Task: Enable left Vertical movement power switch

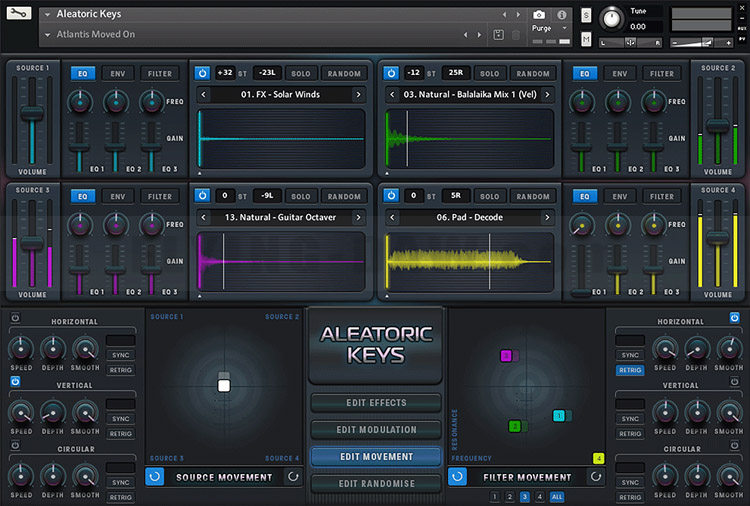Action: tap(15, 382)
